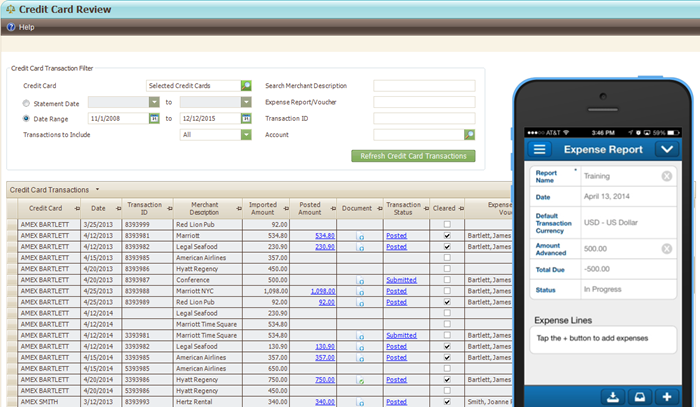Uncheck Cleared for Red Lion Pub 8393989 row
700x407 pixels.
coord(447,302)
